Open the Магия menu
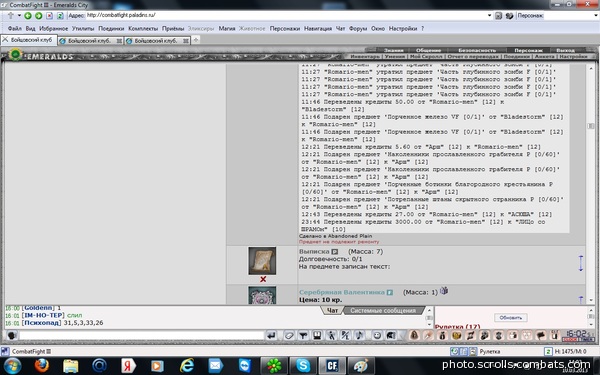Image resolution: width=600 pixels, height=375 pixels. tap(227, 28)
